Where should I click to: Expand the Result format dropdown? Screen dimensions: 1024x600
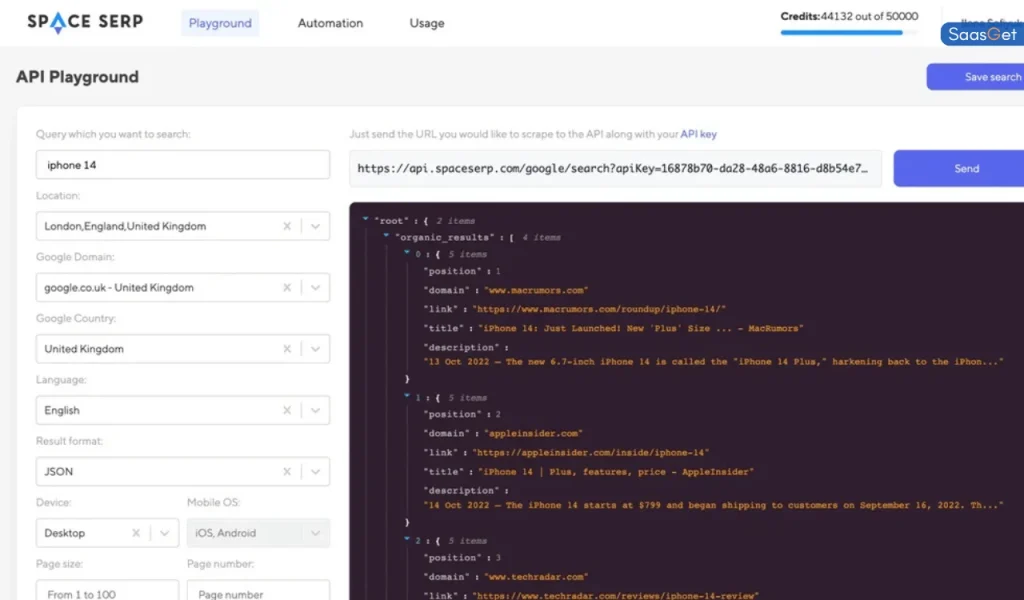[x=315, y=471]
